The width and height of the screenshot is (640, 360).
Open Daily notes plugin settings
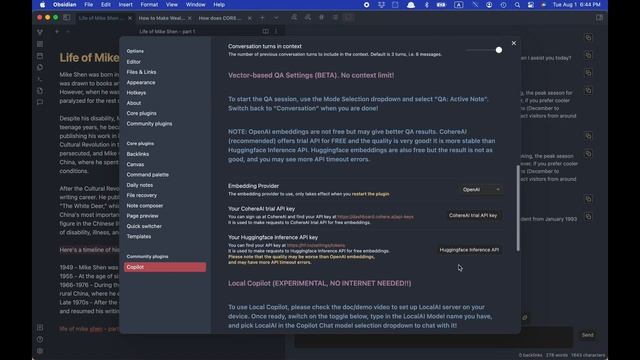(x=140, y=185)
